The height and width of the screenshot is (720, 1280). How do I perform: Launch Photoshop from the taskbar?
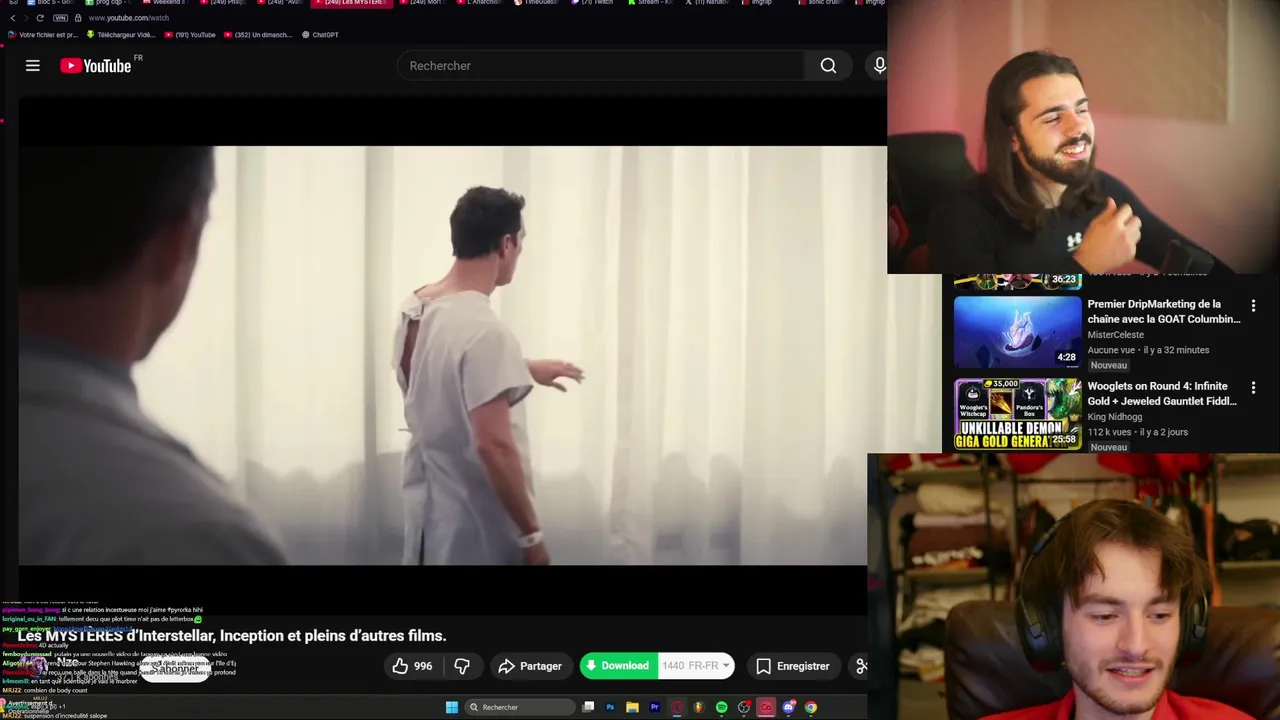click(610, 707)
